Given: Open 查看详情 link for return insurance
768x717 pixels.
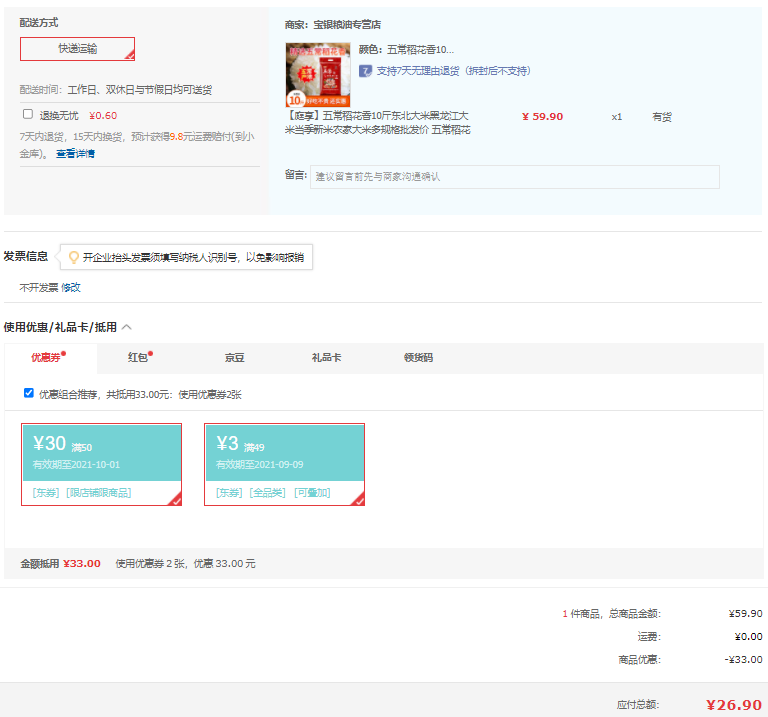Looking at the screenshot, I should coord(75,154).
